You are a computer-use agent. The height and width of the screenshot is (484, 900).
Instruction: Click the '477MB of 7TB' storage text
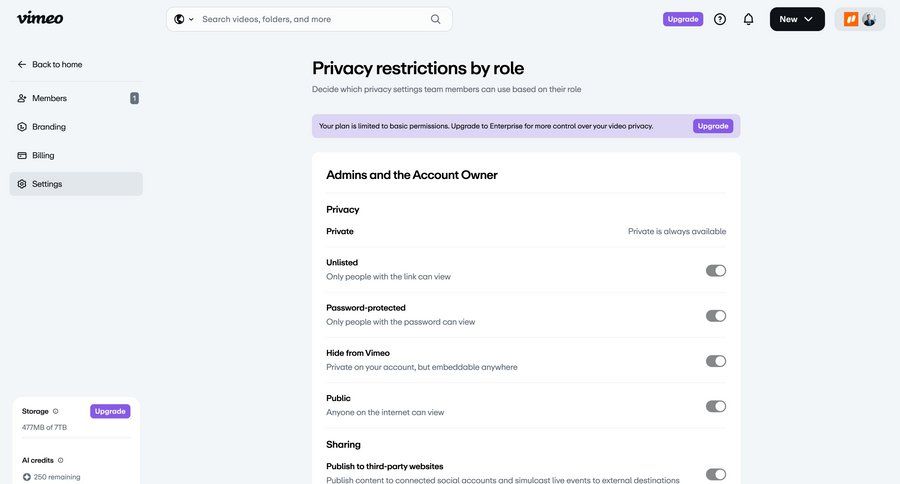pos(44,427)
